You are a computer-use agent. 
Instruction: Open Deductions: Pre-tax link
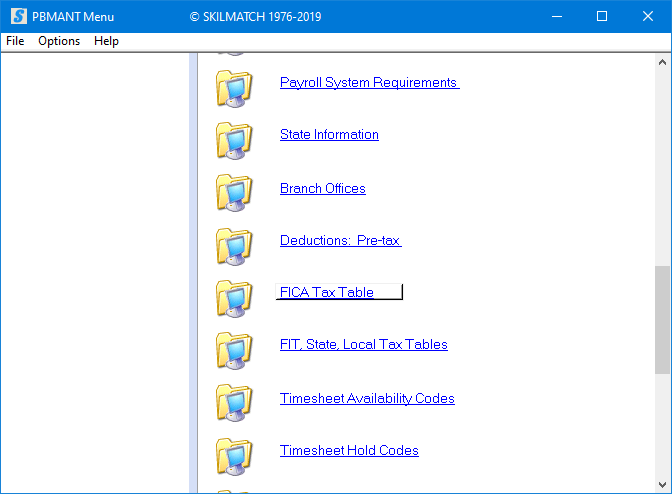340,241
